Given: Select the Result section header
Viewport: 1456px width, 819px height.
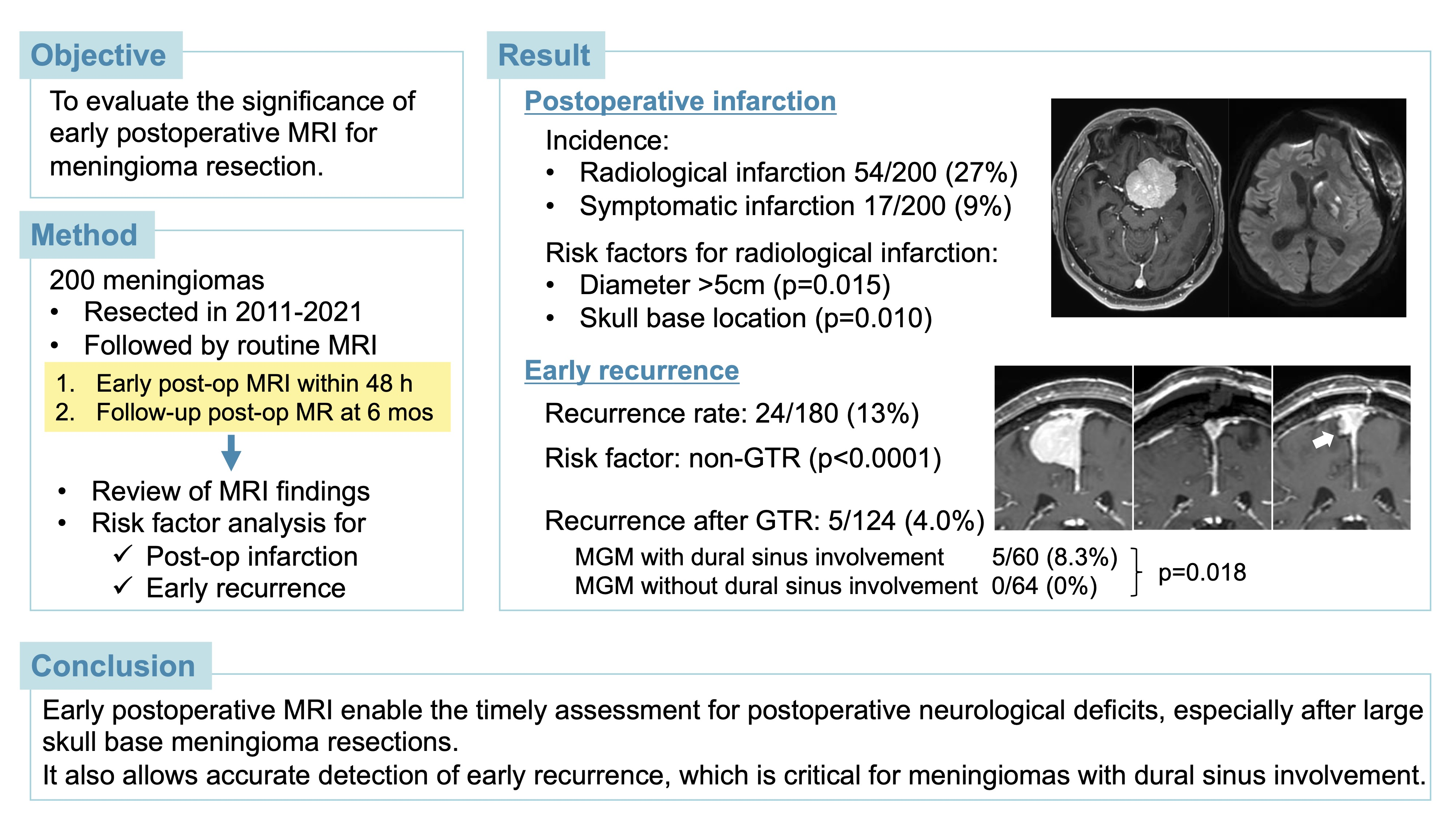Looking at the screenshot, I should pos(545,55).
